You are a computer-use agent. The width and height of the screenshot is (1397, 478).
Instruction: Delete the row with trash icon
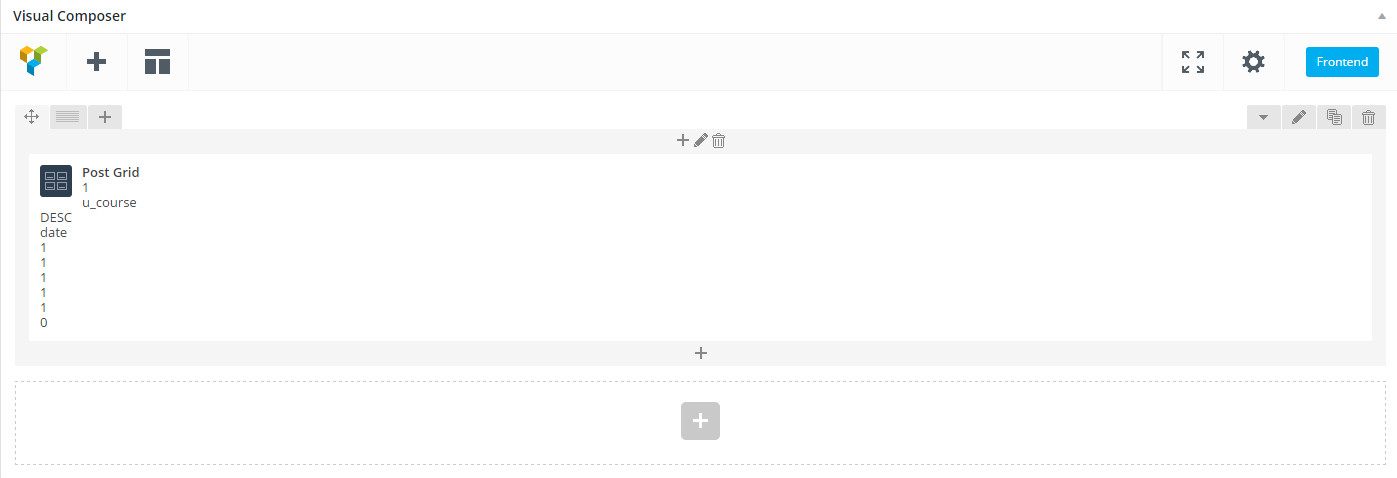[1369, 117]
